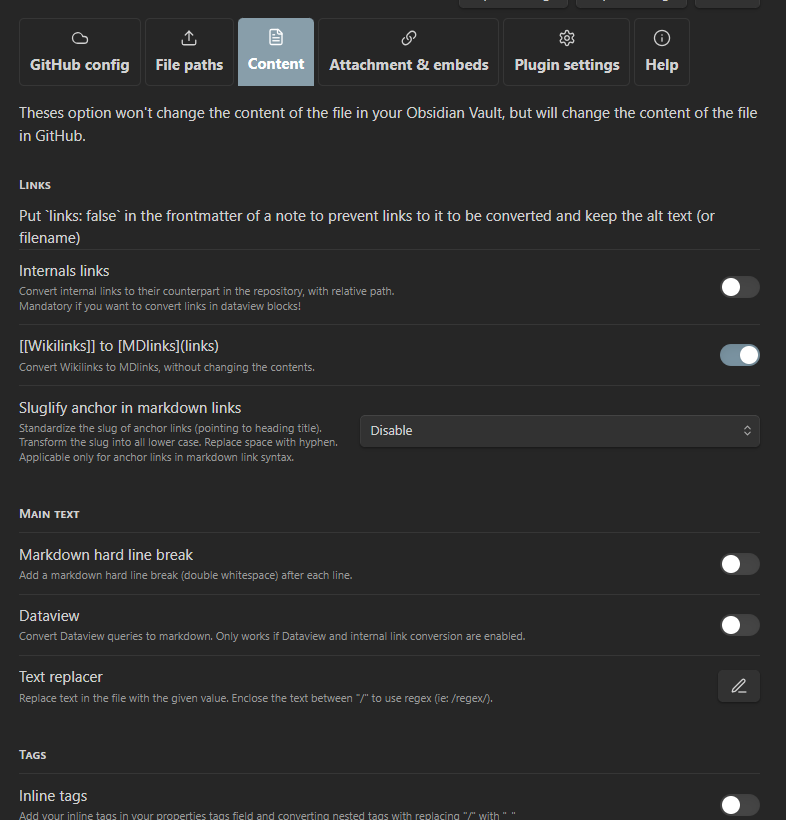Screen dimensions: 786x820
Task: Disable Wikilinks to MDlinks toggle
Action: coord(739,355)
